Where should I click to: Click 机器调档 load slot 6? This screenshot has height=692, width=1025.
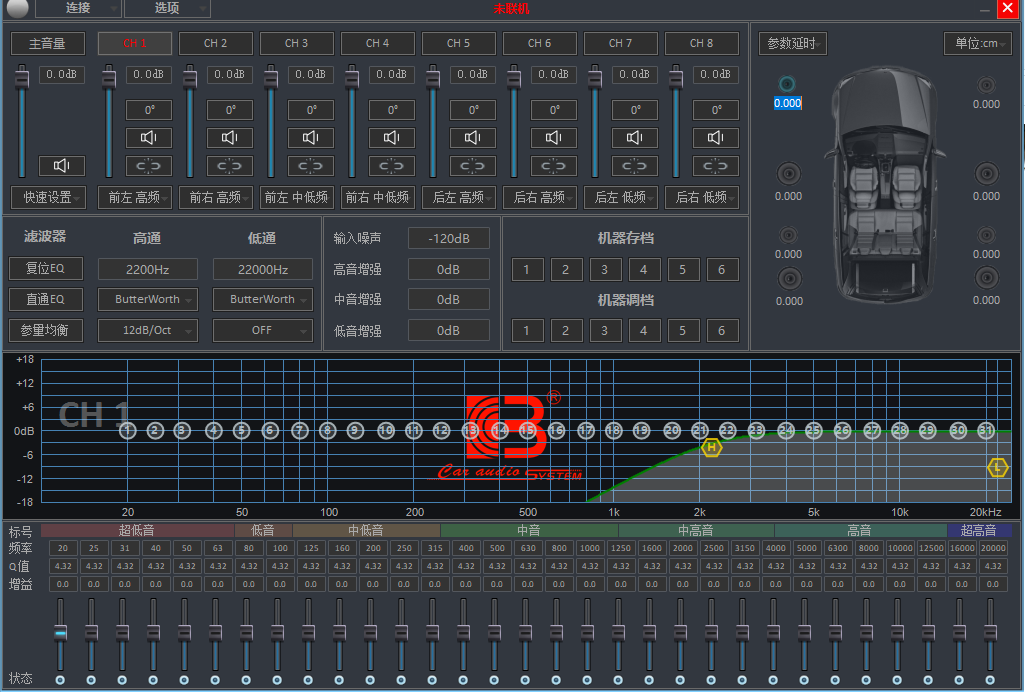[722, 331]
